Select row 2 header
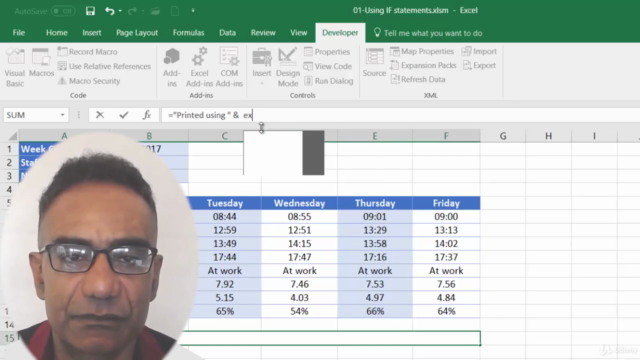Image resolution: width=640 pixels, height=360 pixels. pos(9,162)
